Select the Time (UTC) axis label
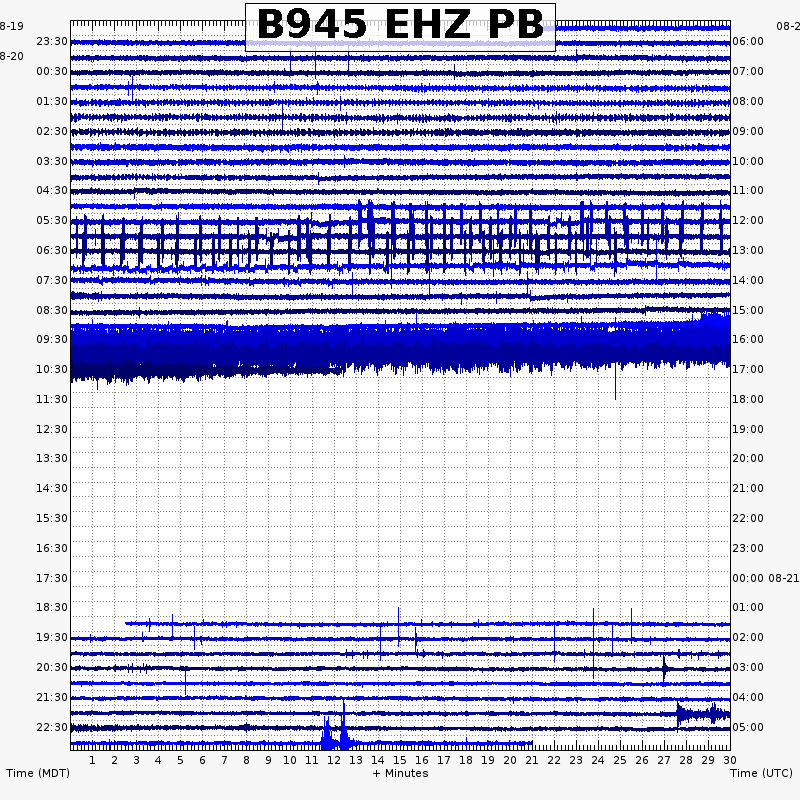This screenshot has width=800, height=800. point(761,773)
